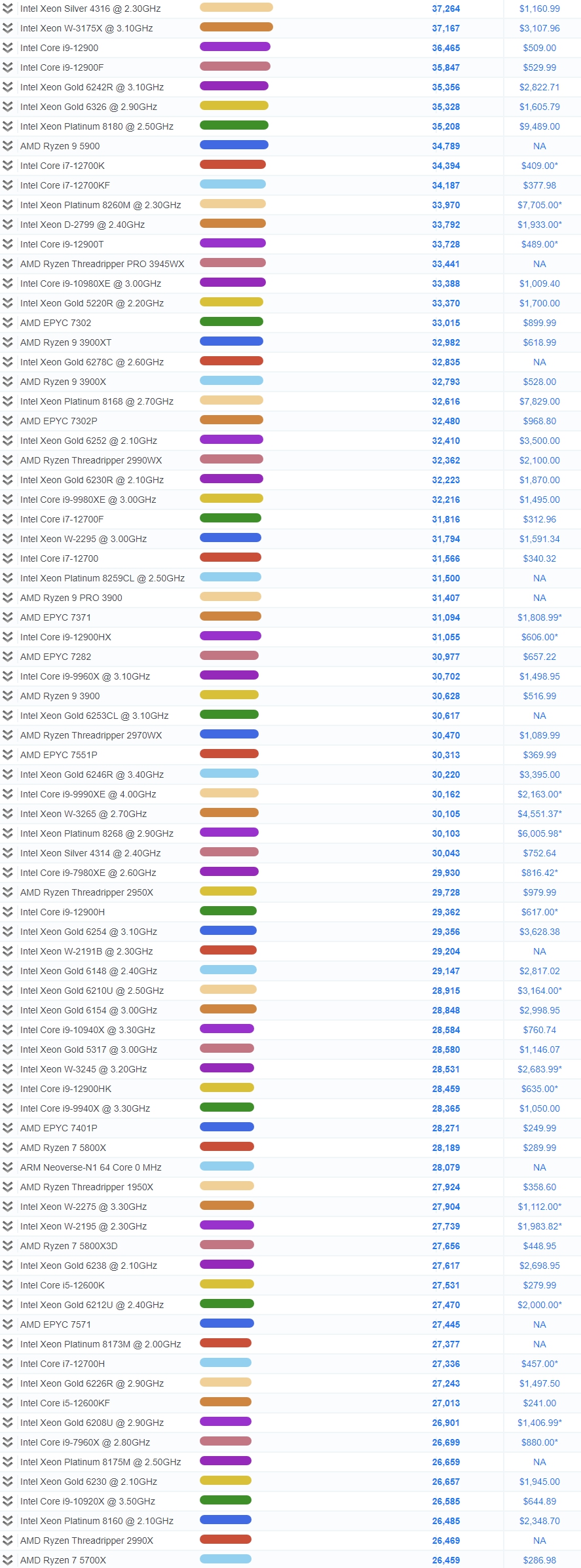This screenshot has height=1568, width=581.
Task: Open Intel Core i9-12900HK link
Action: pyautogui.click(x=66, y=1089)
